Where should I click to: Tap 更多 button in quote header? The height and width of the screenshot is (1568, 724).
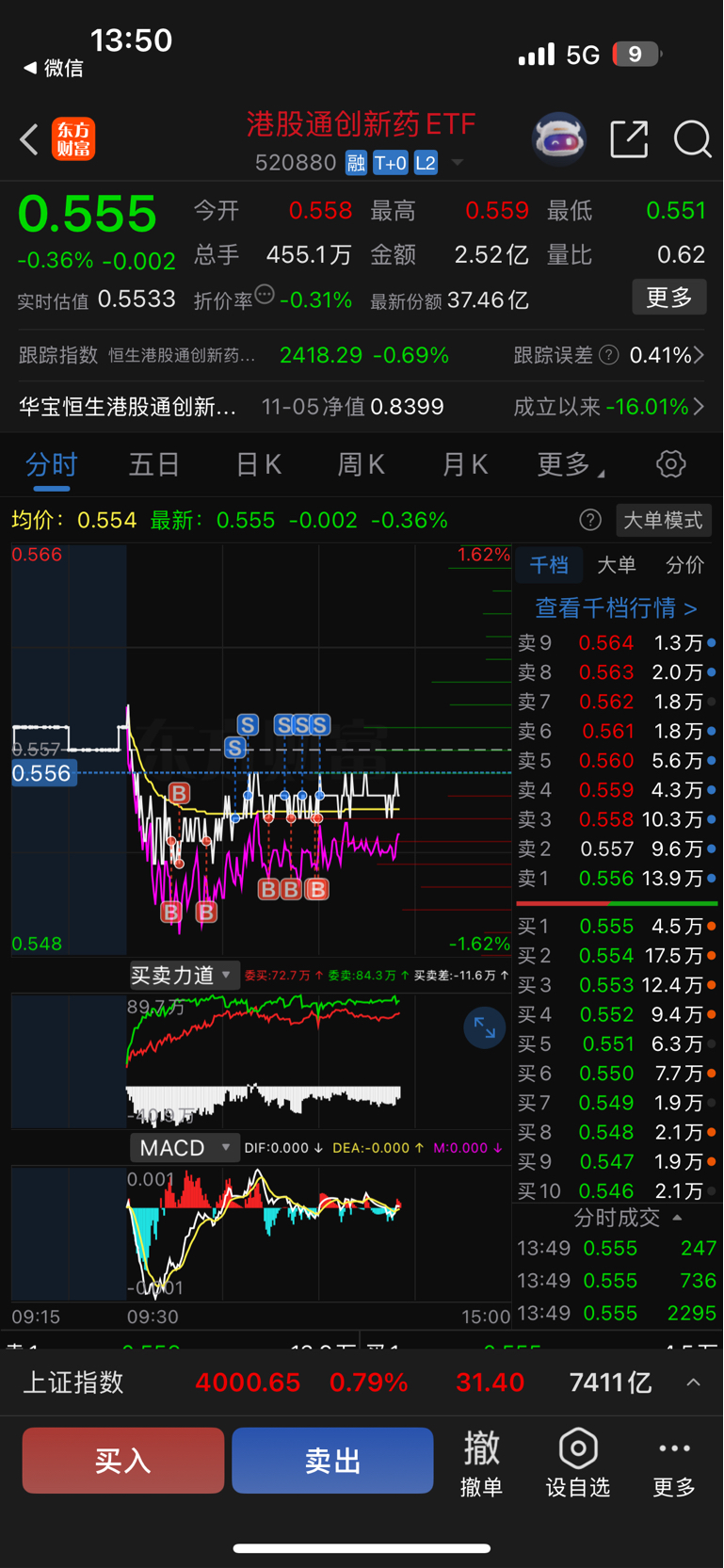(x=669, y=298)
